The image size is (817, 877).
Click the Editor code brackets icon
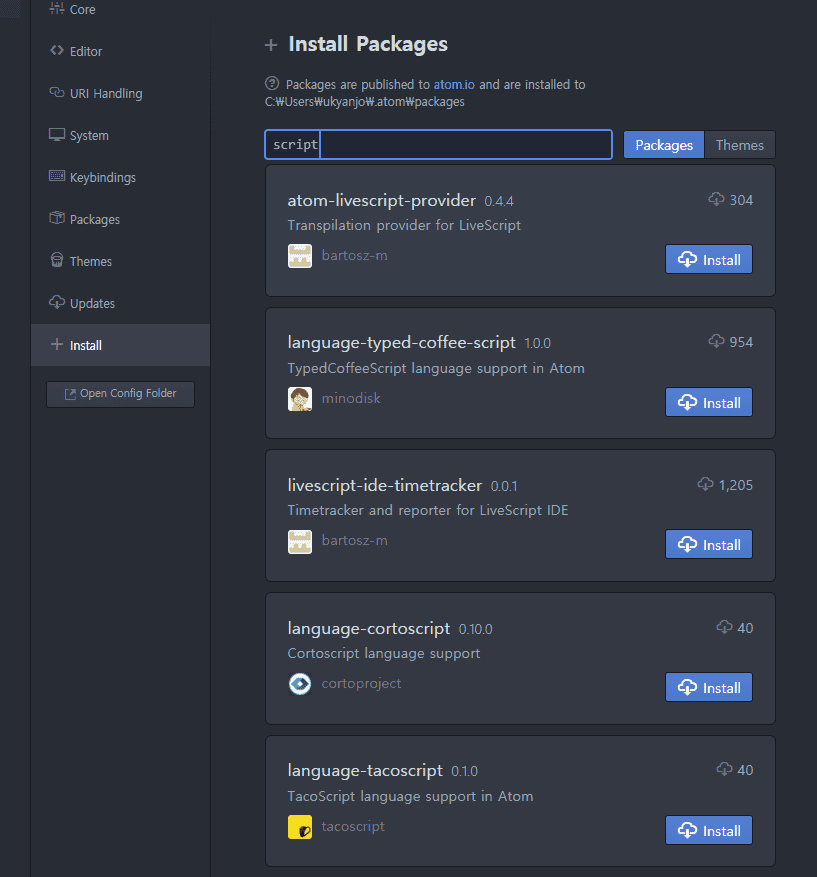click(56, 50)
